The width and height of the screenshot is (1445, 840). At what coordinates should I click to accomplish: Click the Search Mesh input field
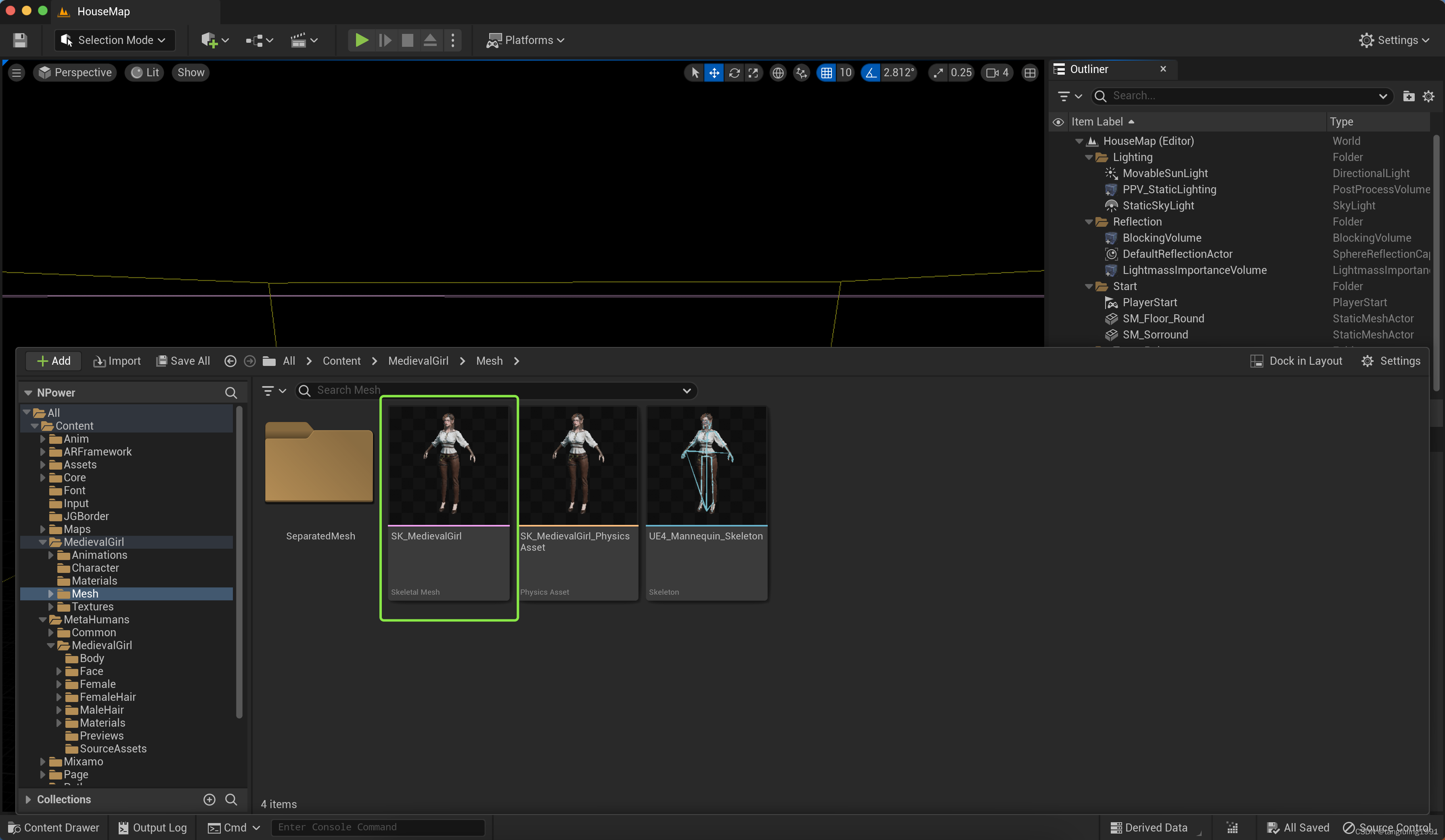coord(496,390)
